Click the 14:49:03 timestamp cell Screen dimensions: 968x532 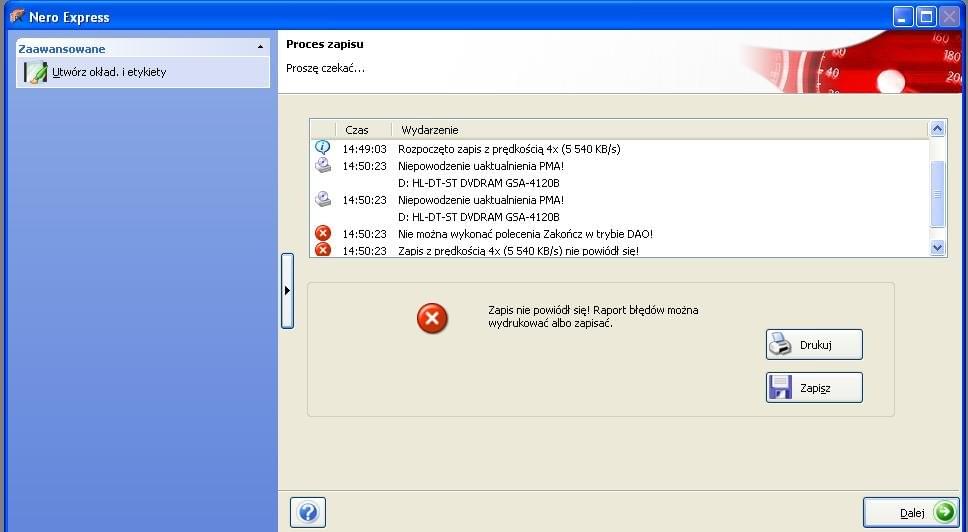pyautogui.click(x=364, y=149)
